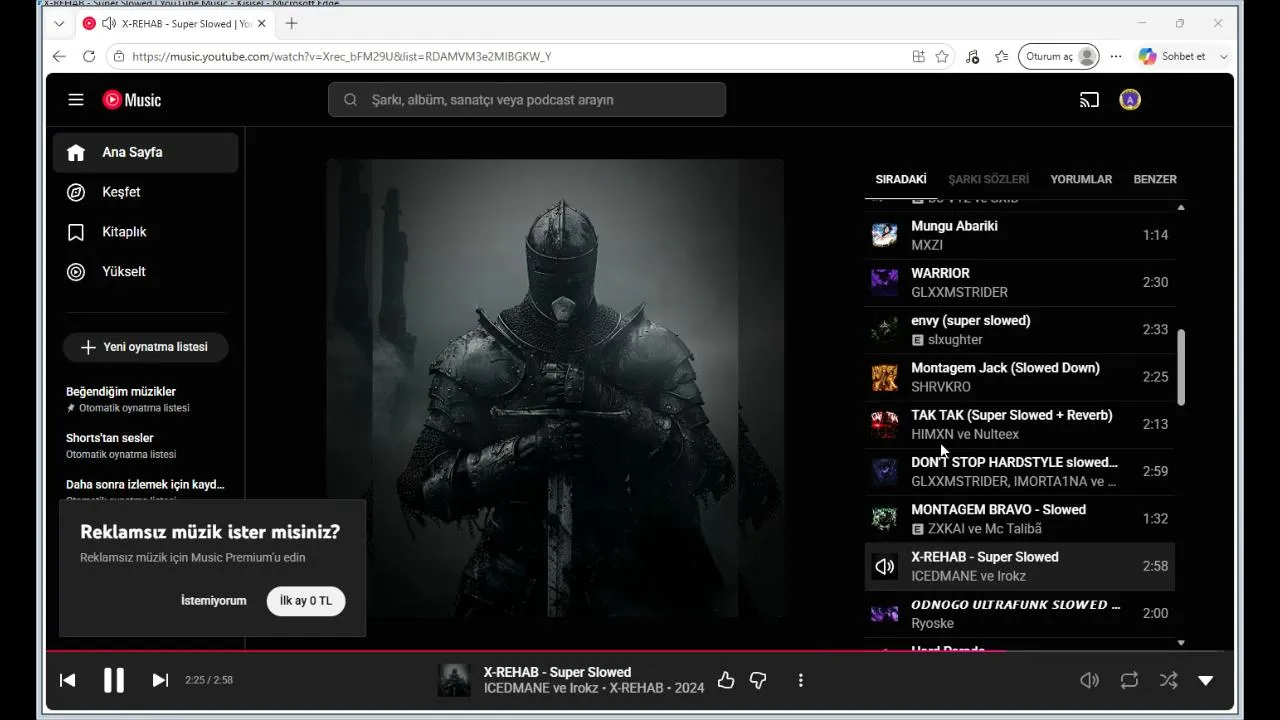Click the queue scrollbar down arrow
Screen dimensions: 1280x720
[1181, 643]
